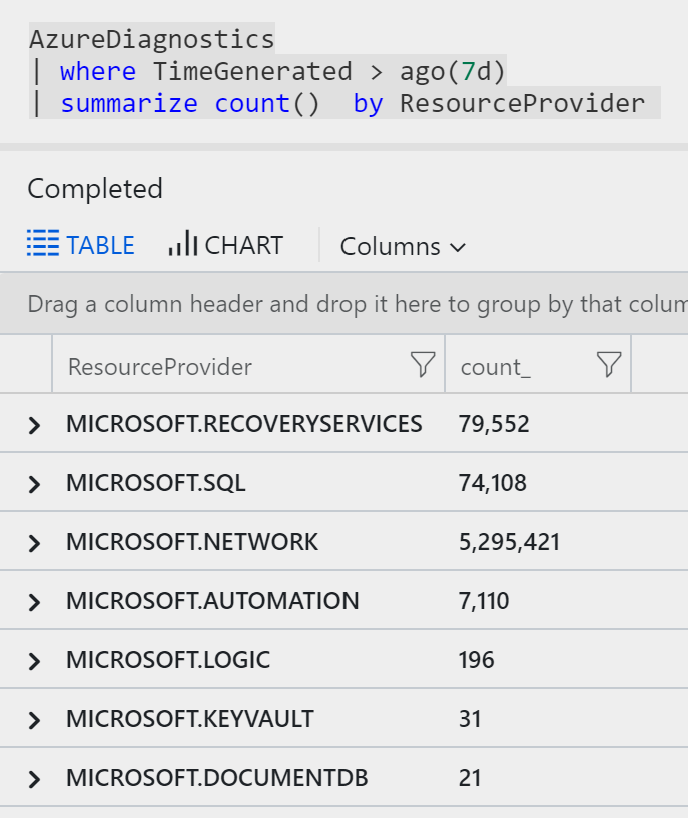The height and width of the screenshot is (818, 688).
Task: Click the count value 5,295,421
Action: point(510,542)
